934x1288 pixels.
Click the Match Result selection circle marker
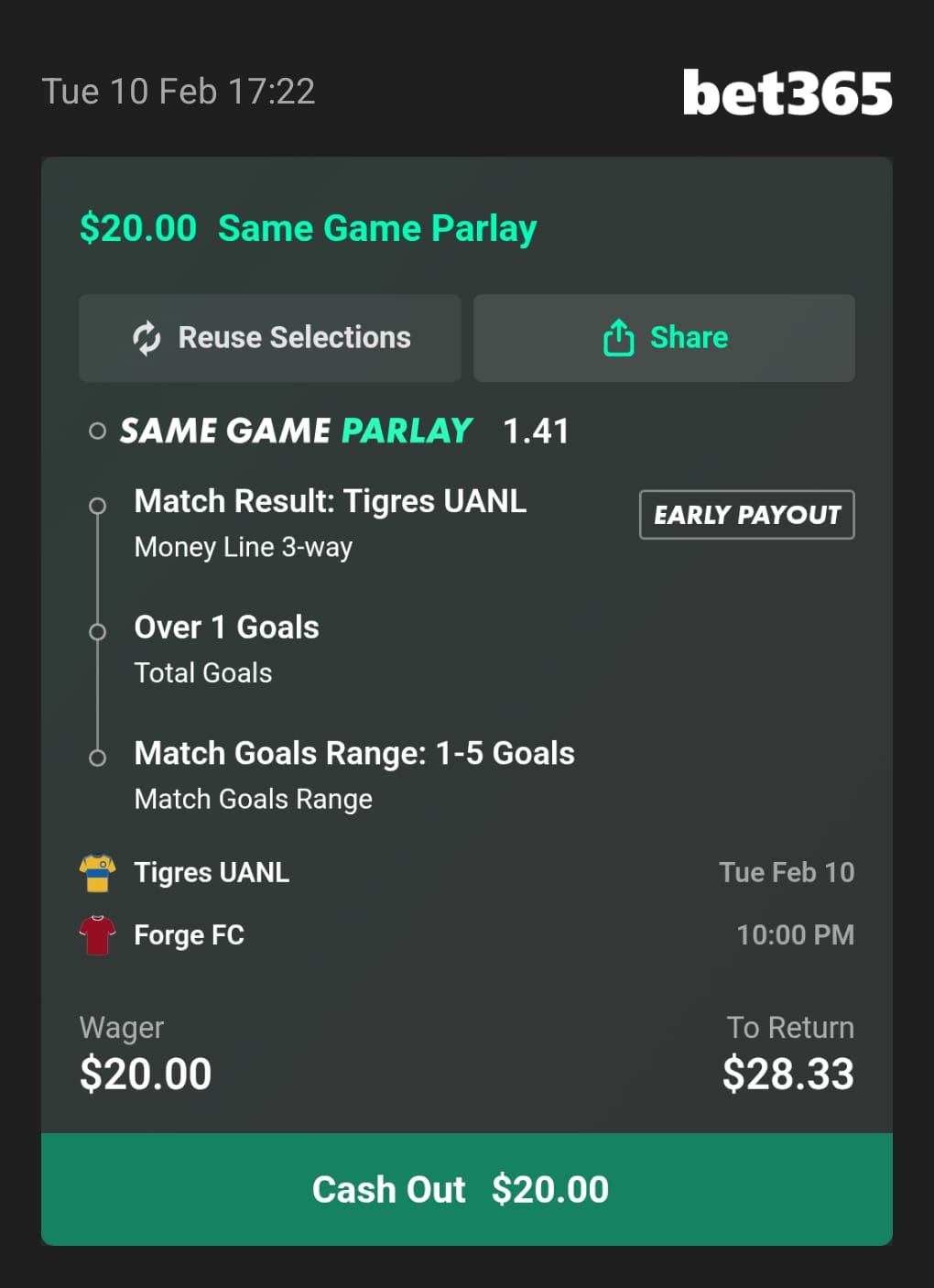97,506
